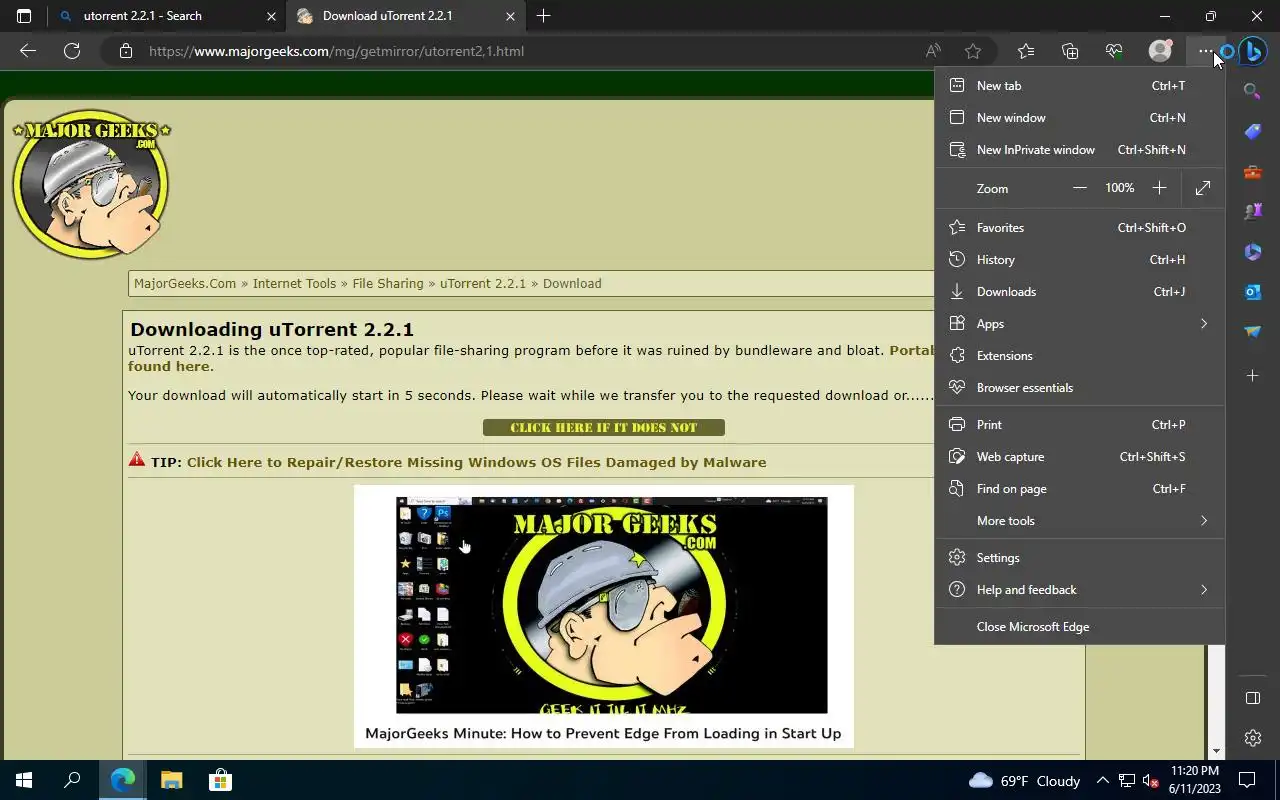Open Read aloud from address bar
Viewport: 1280px width, 800px height.
[x=933, y=51]
